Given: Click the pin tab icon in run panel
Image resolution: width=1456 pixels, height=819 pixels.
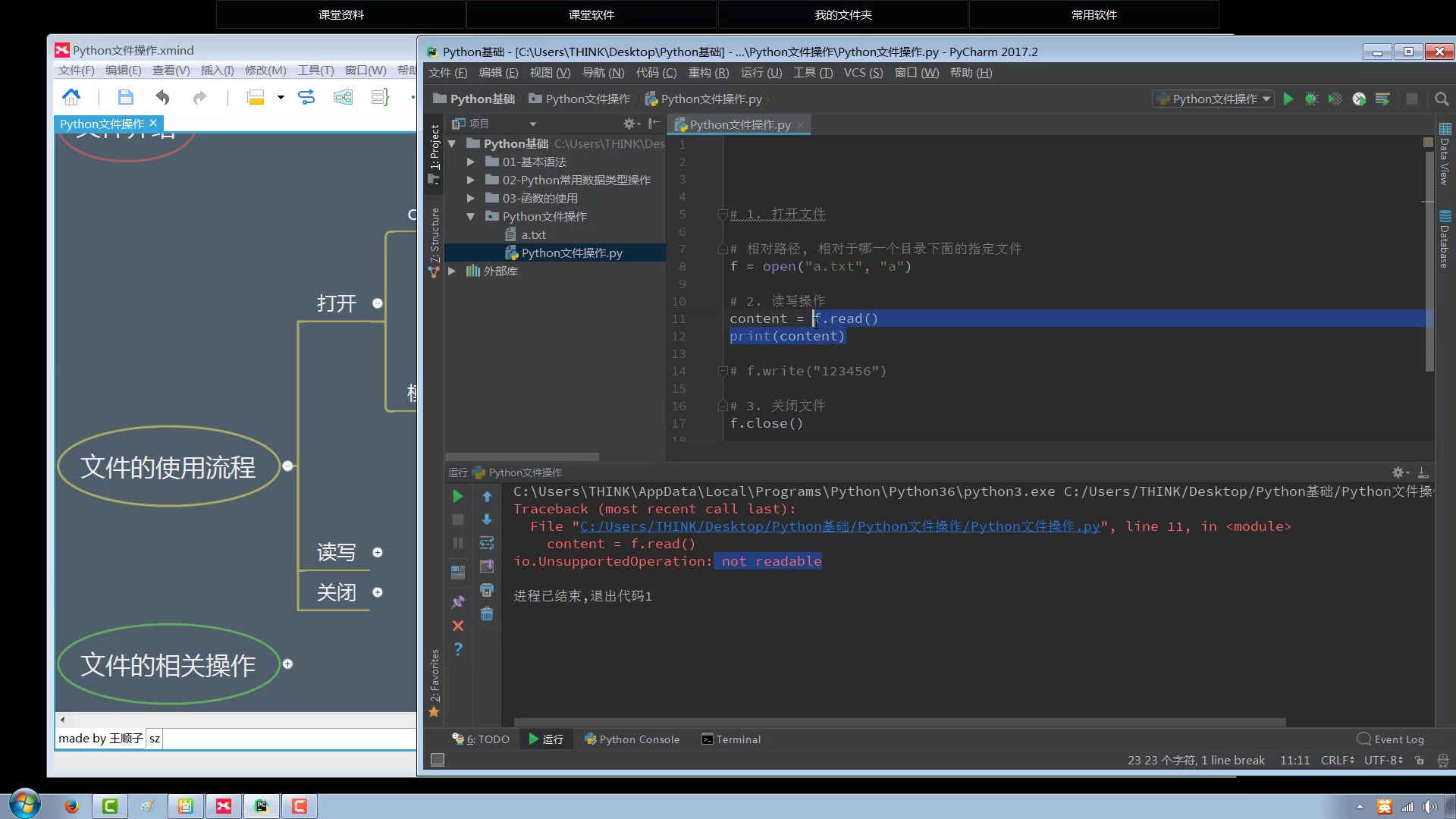Looking at the screenshot, I should pyautogui.click(x=458, y=602).
